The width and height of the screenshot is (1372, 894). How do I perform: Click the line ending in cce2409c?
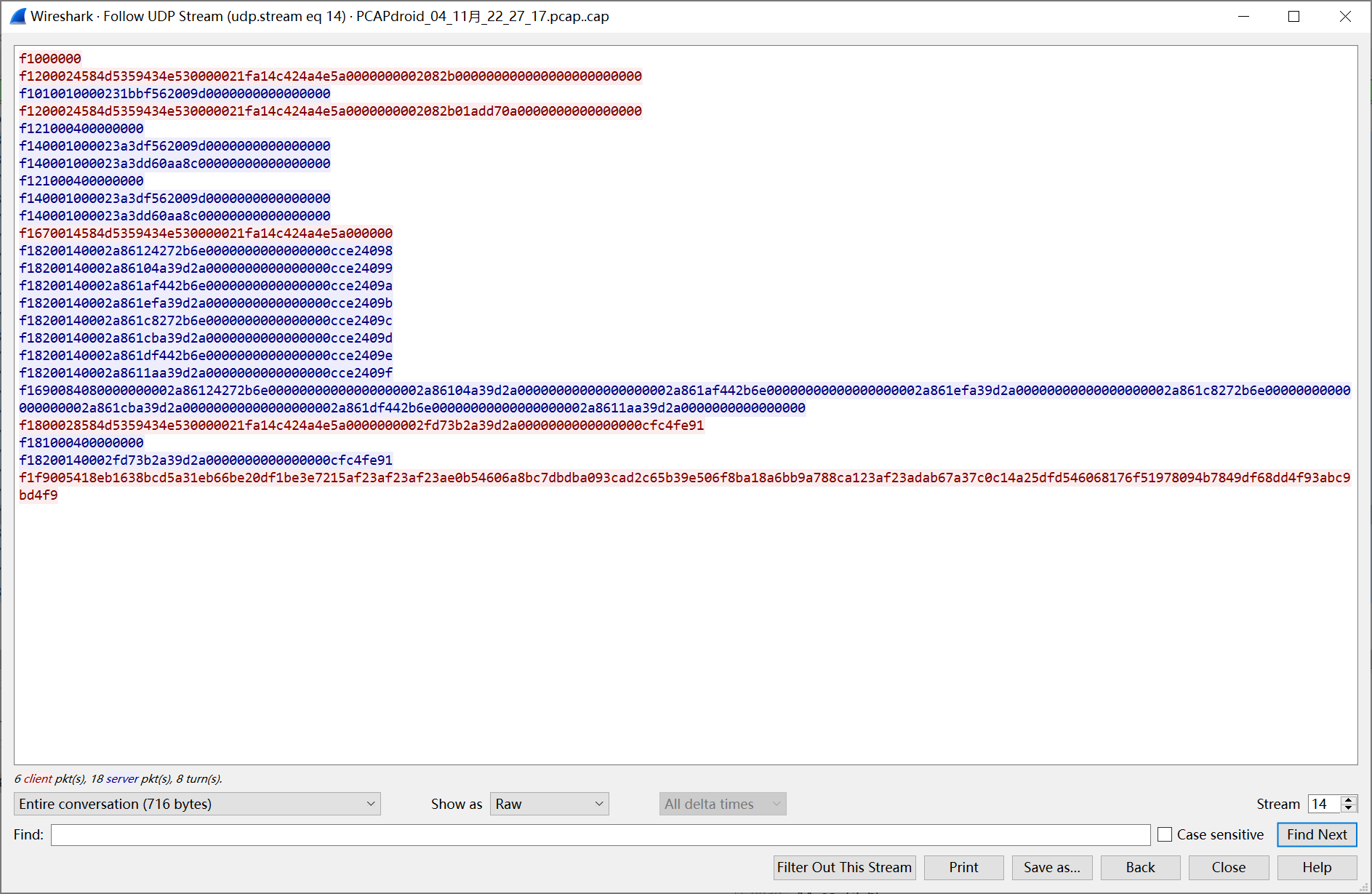(206, 321)
